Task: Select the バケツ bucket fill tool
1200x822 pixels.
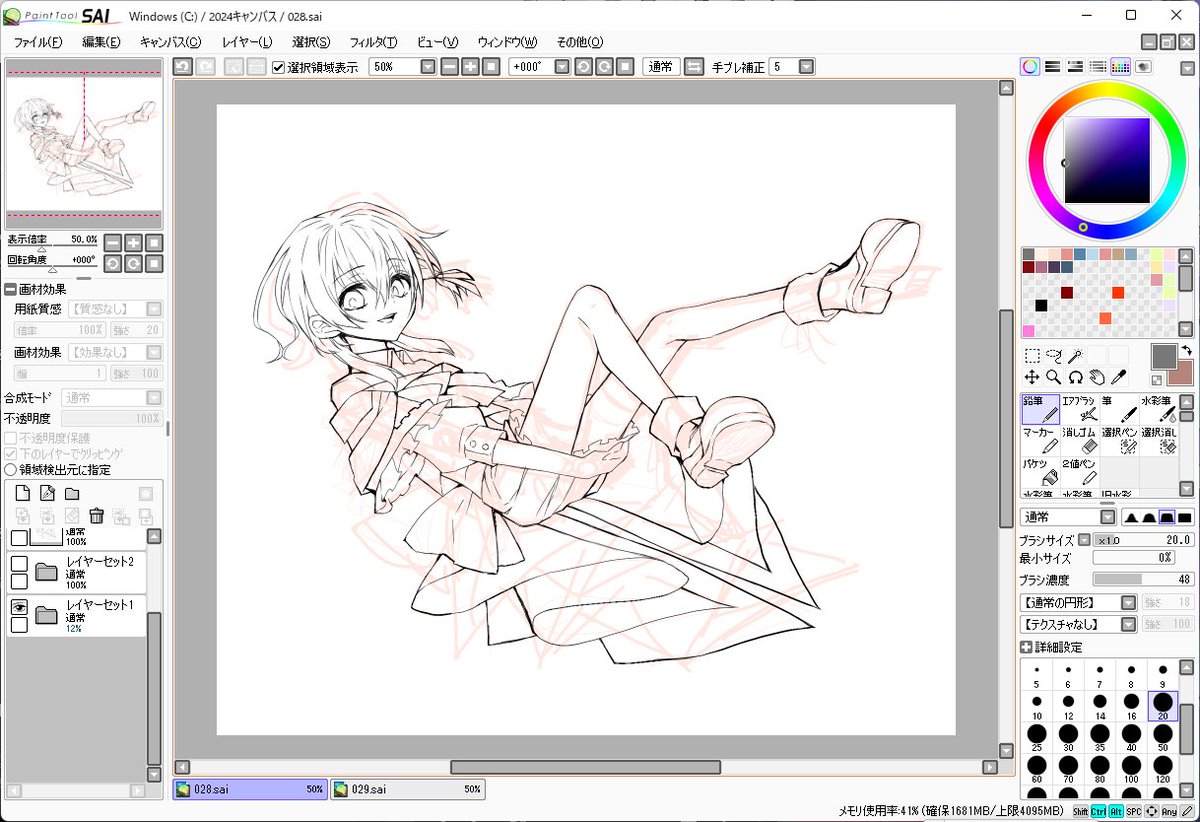Action: click(1040, 472)
